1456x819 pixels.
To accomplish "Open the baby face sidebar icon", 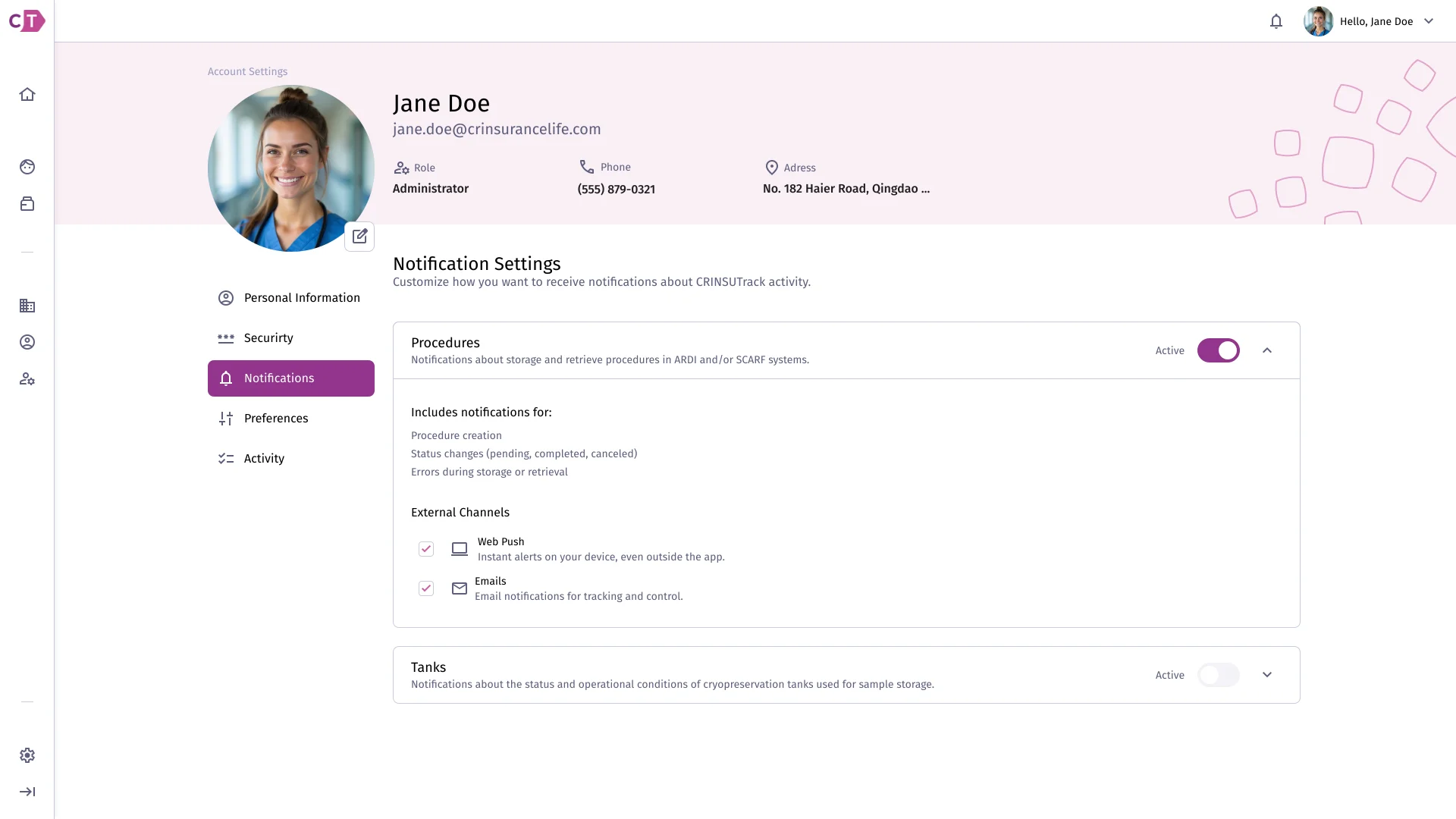I will (x=27, y=167).
